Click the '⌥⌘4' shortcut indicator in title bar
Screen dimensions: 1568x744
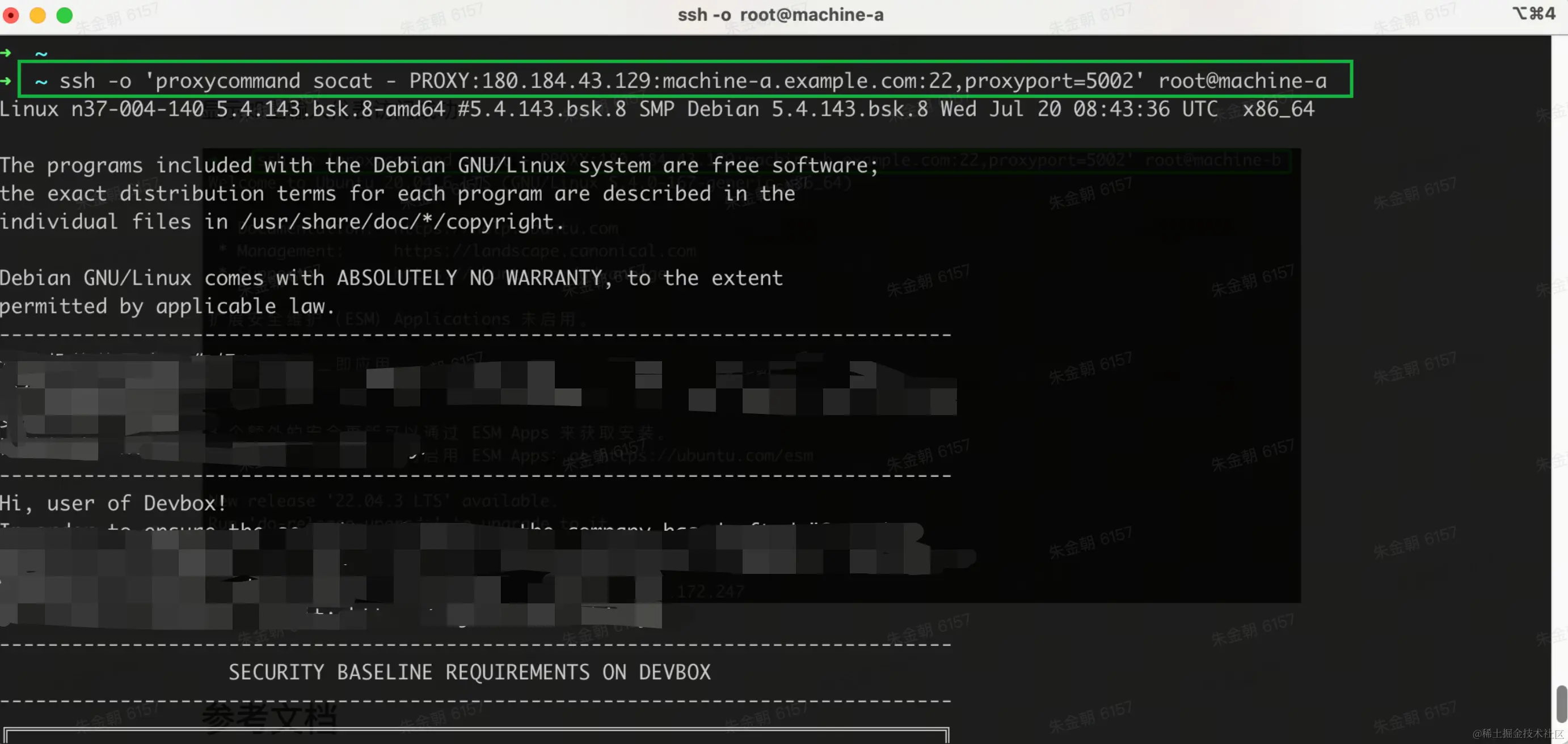point(1534,14)
